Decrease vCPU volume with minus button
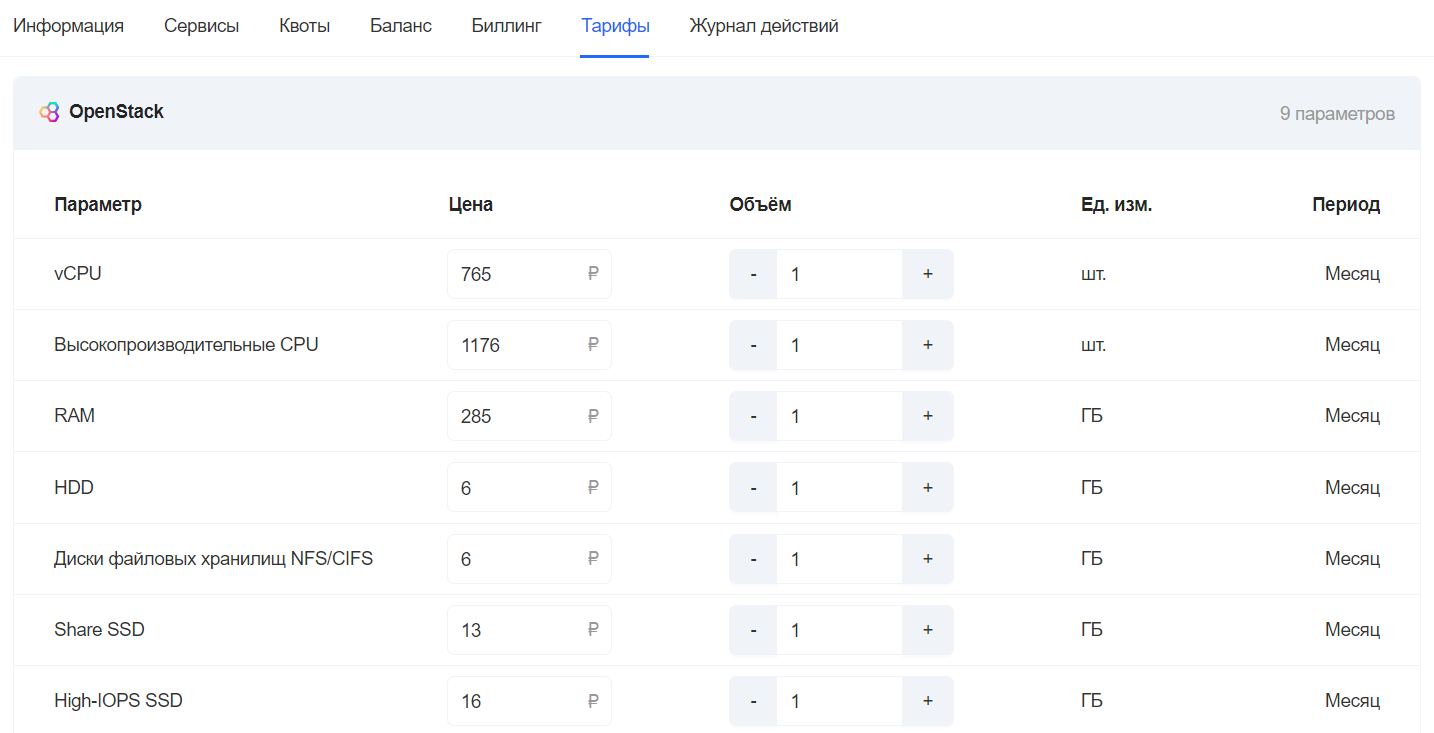The width and height of the screenshot is (1434, 733). (x=754, y=274)
